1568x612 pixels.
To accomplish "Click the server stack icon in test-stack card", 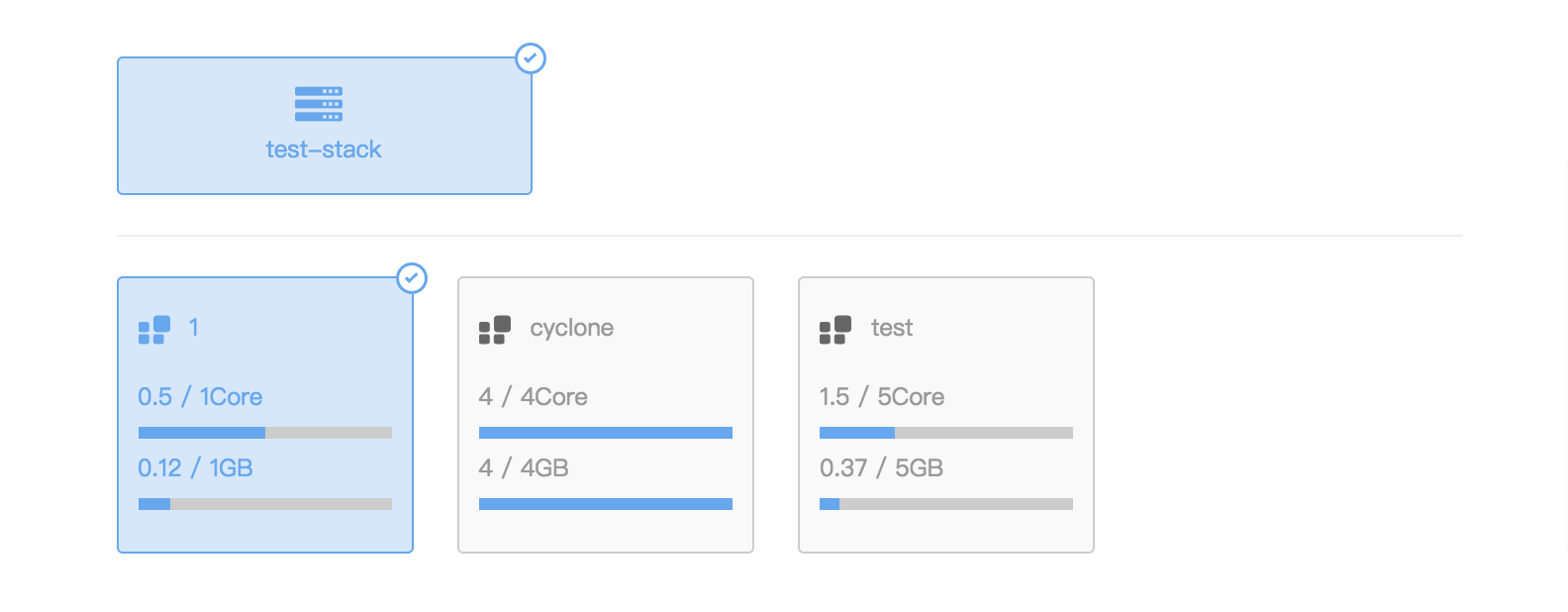I will [319, 104].
